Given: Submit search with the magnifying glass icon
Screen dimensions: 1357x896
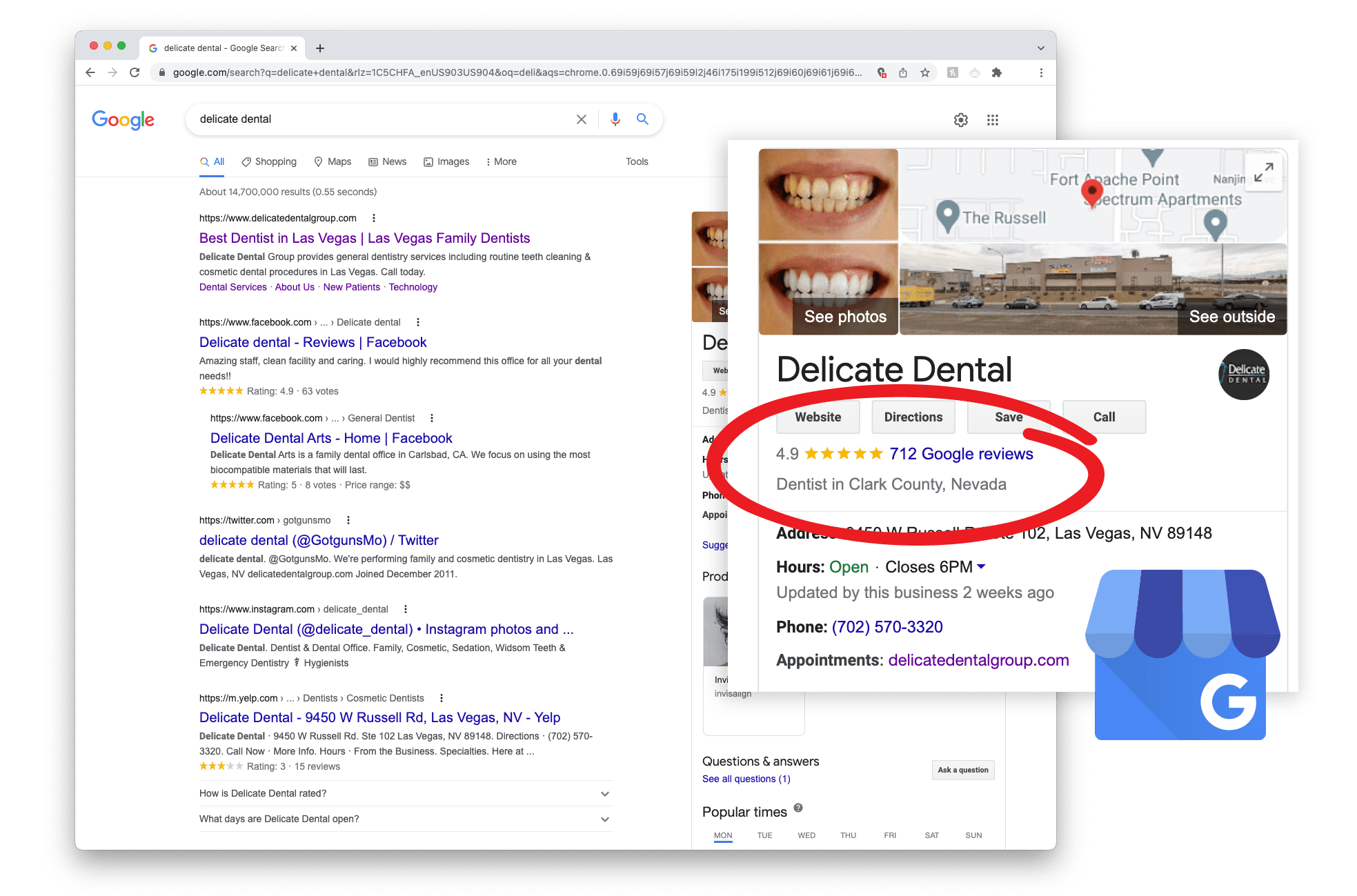Looking at the screenshot, I should pyautogui.click(x=642, y=119).
